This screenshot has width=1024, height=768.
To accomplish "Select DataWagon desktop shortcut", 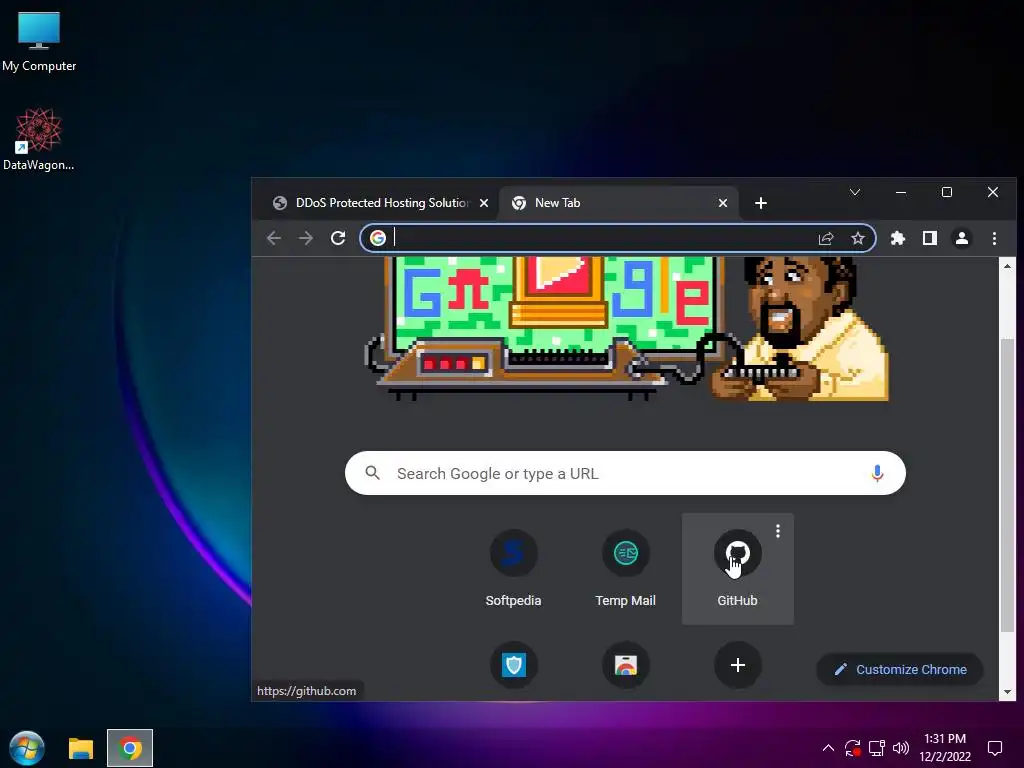I will (39, 139).
